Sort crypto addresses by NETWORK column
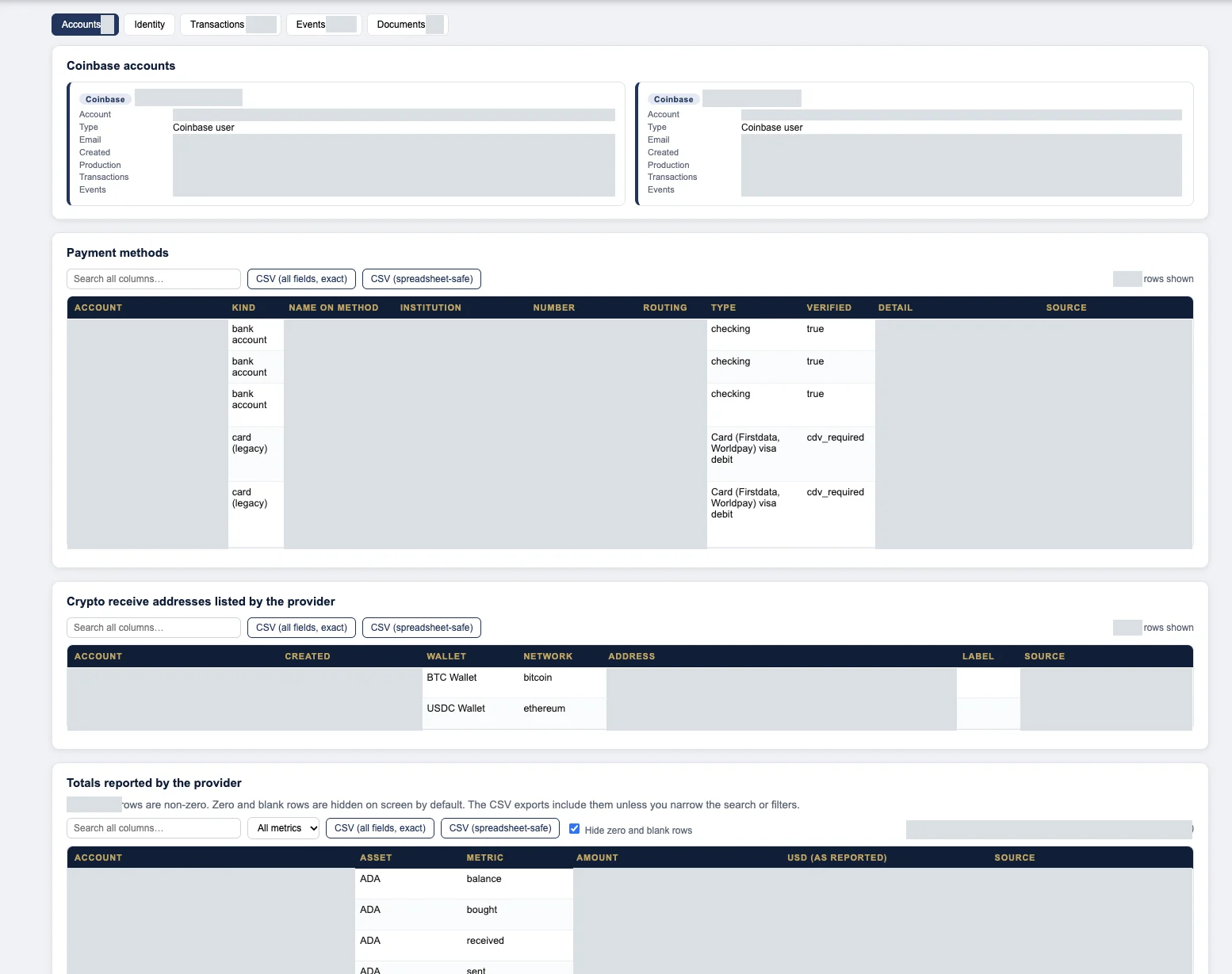The image size is (1232, 974). click(548, 656)
